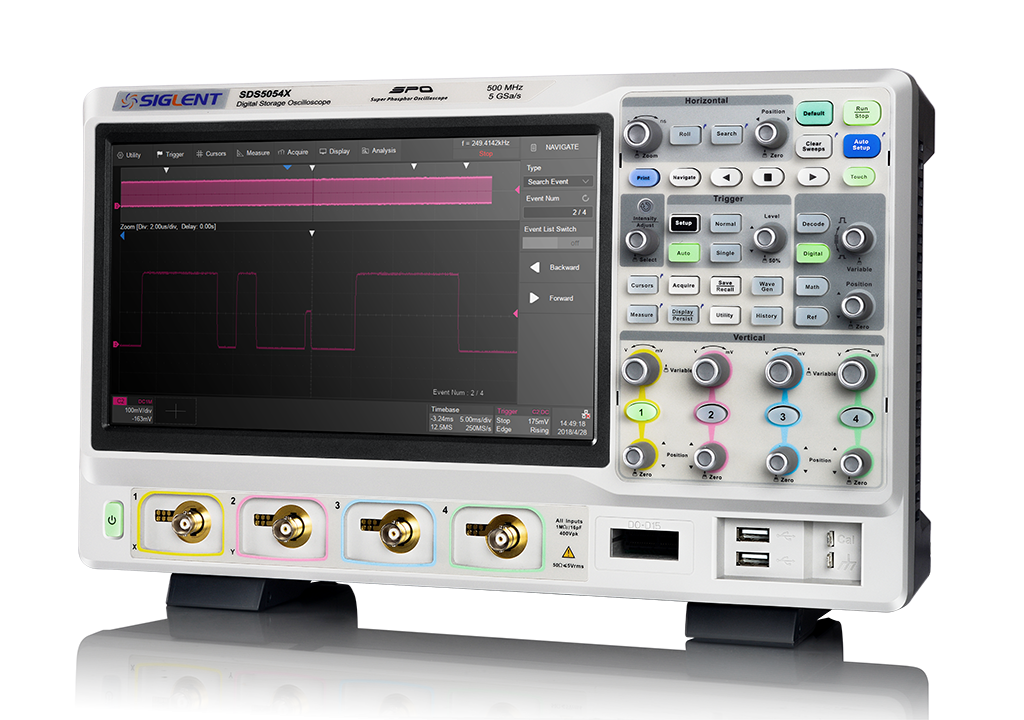This screenshot has height=720, width=1024.
Task: Add a channel with the plus box
Action: click(176, 411)
